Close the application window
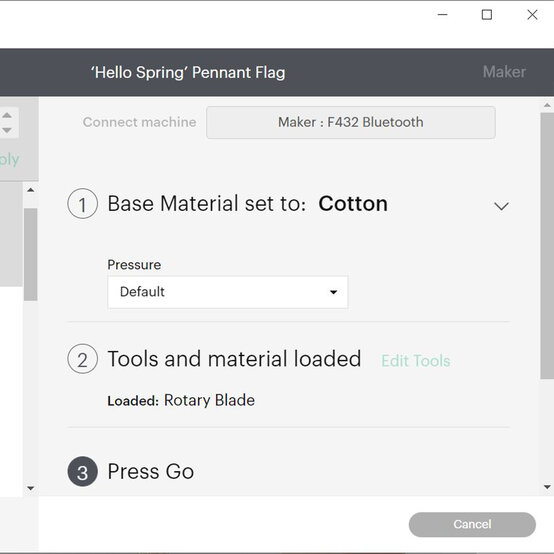Viewport: 554px width, 554px height. pyautogui.click(x=532, y=15)
